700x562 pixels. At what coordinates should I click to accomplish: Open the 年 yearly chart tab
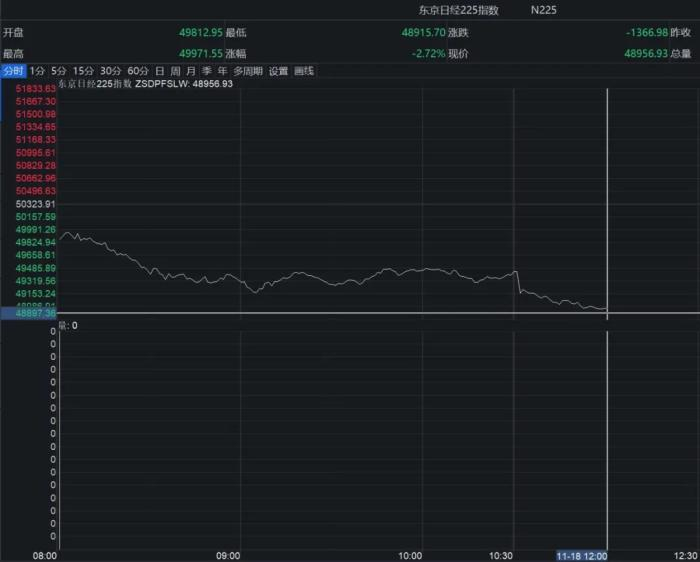(x=222, y=71)
